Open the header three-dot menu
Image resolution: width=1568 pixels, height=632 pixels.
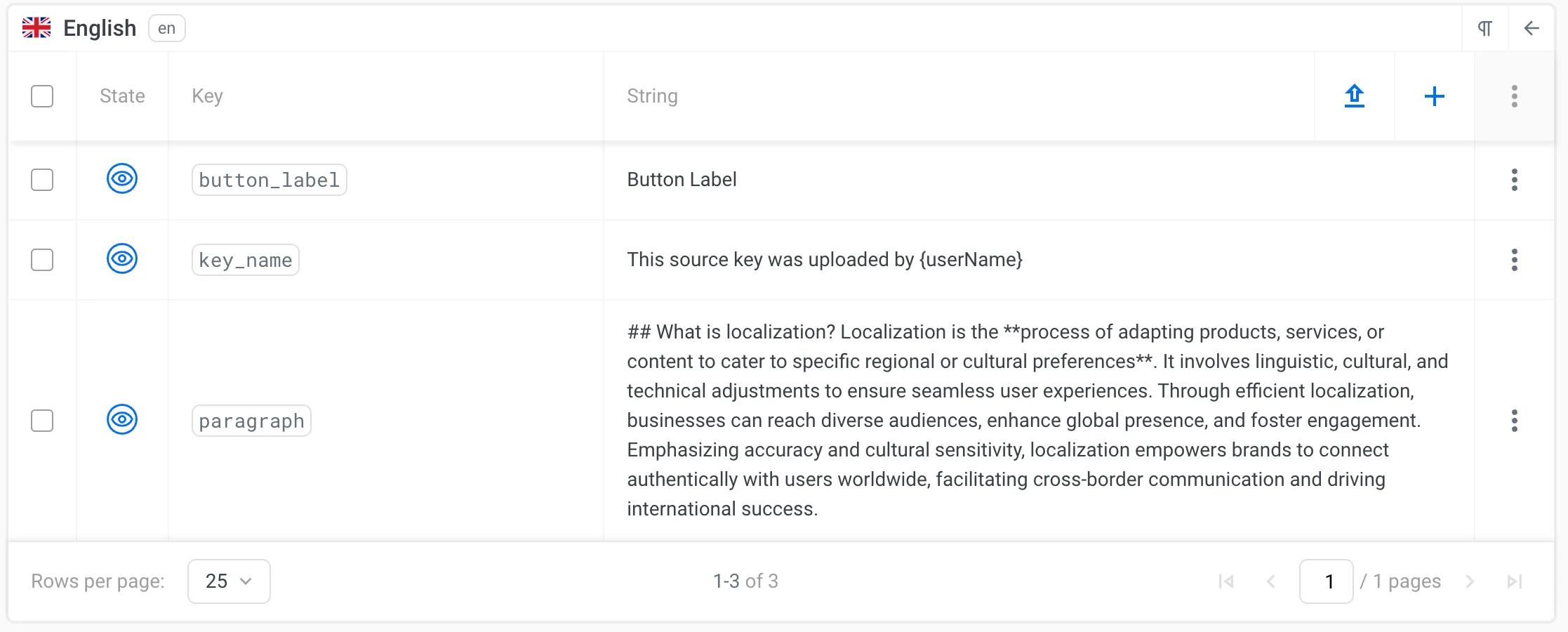point(1514,96)
